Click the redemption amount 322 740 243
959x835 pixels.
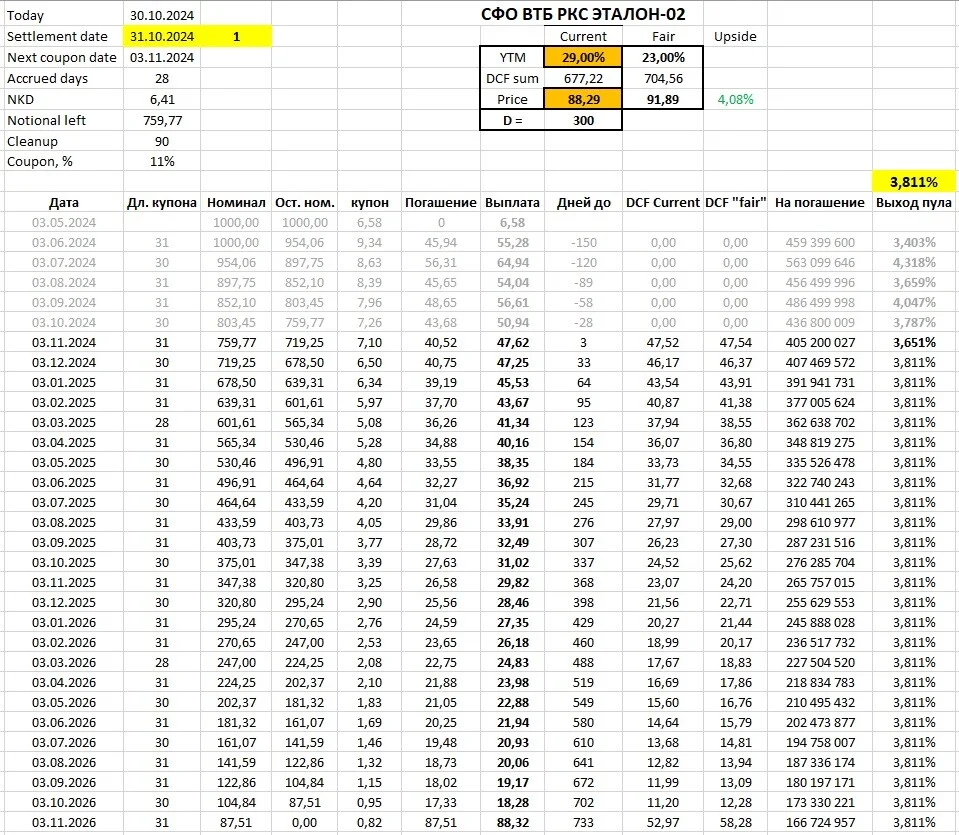(x=820, y=483)
